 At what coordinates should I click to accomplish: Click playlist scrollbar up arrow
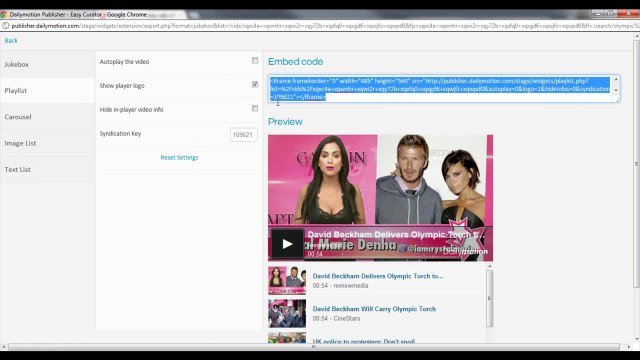click(489, 266)
